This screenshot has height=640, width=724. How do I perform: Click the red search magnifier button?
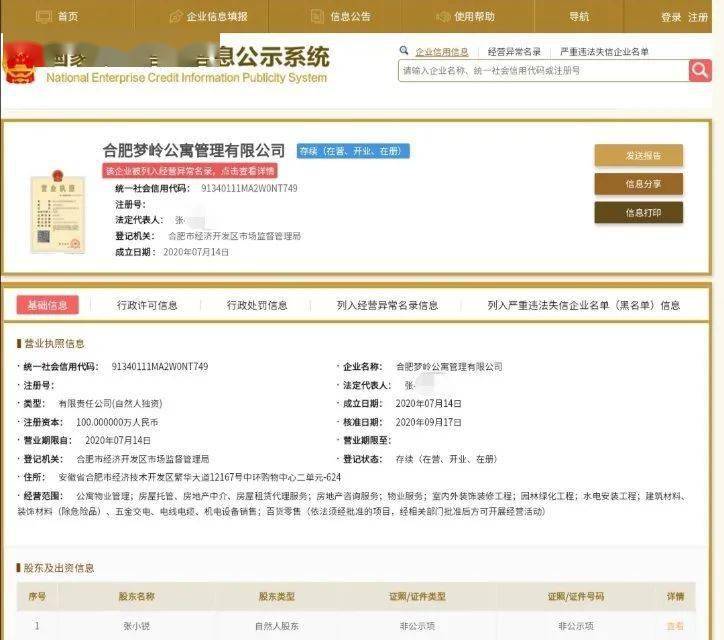pyautogui.click(x=700, y=70)
